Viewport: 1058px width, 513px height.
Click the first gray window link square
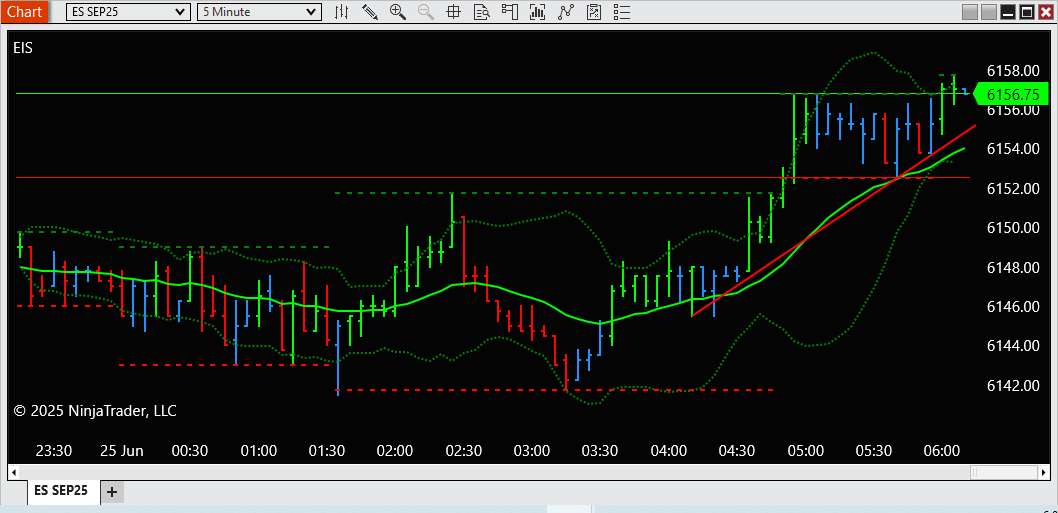click(970, 12)
